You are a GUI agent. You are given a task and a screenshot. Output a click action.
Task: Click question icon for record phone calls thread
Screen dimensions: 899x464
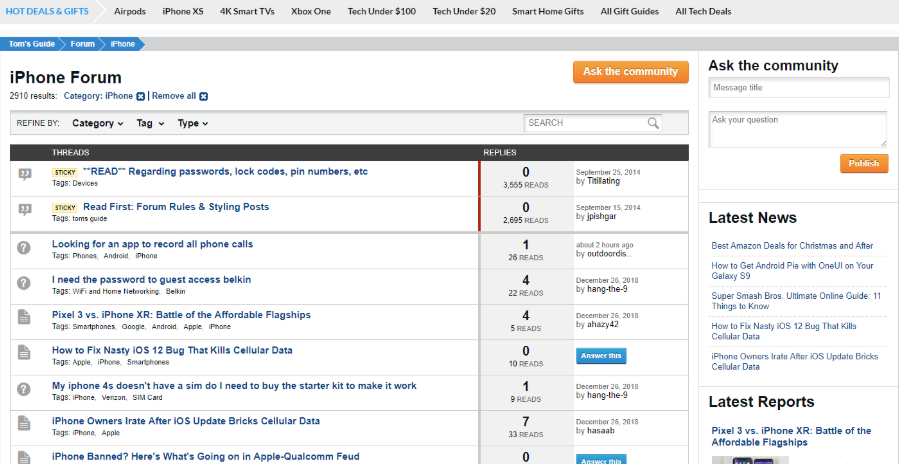point(24,248)
